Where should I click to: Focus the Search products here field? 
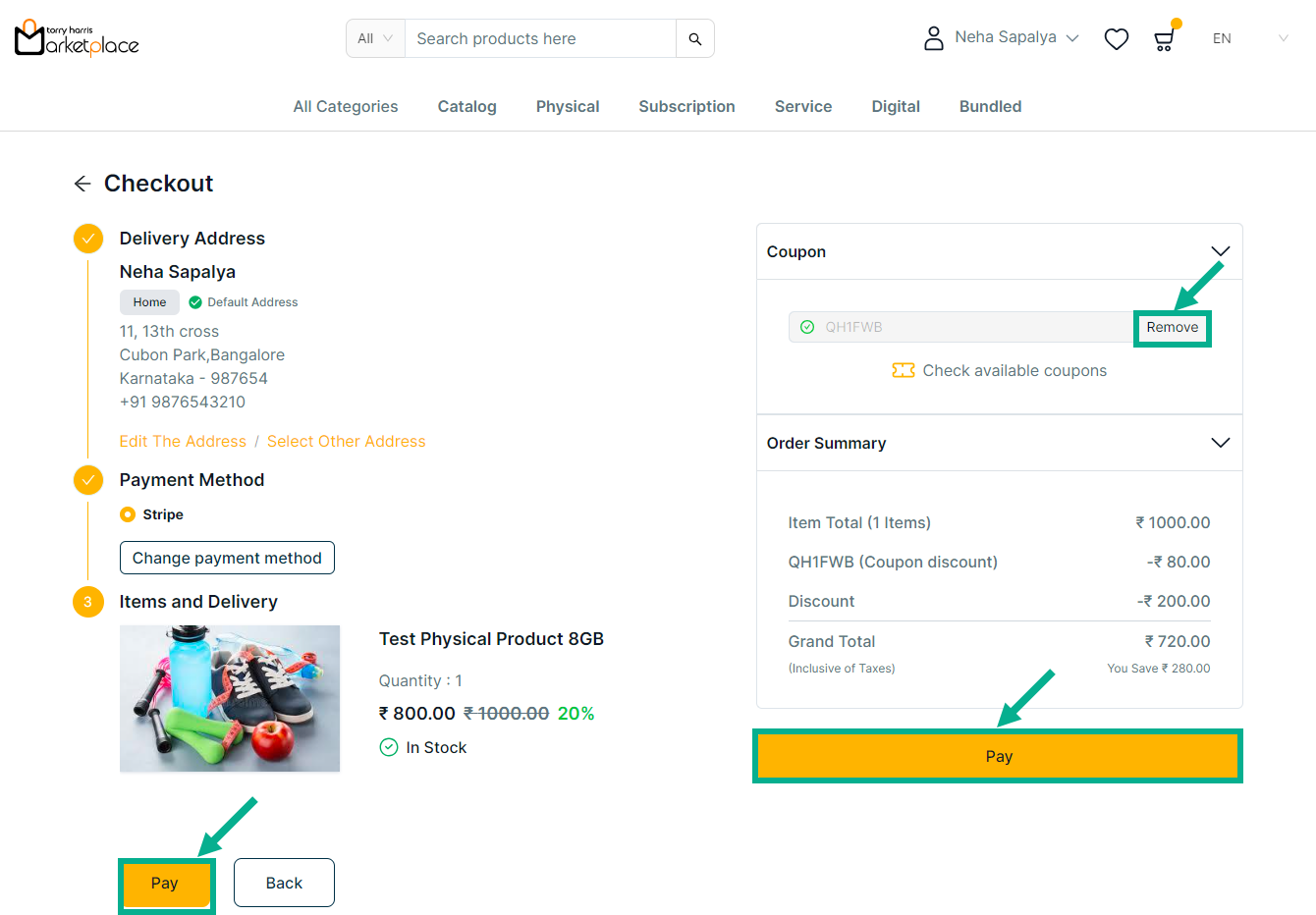click(540, 39)
